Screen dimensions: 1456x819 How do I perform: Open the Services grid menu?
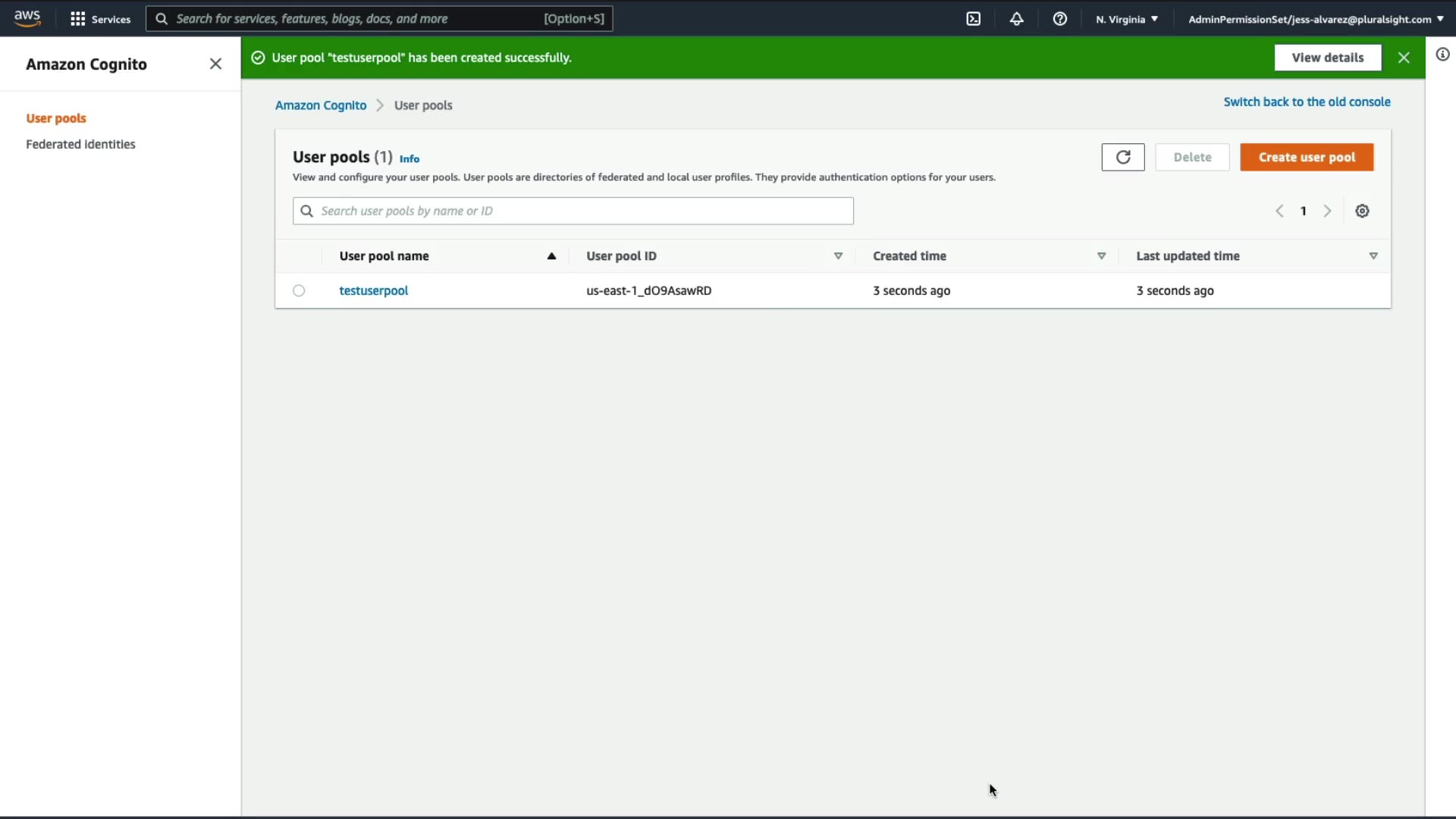[100, 19]
